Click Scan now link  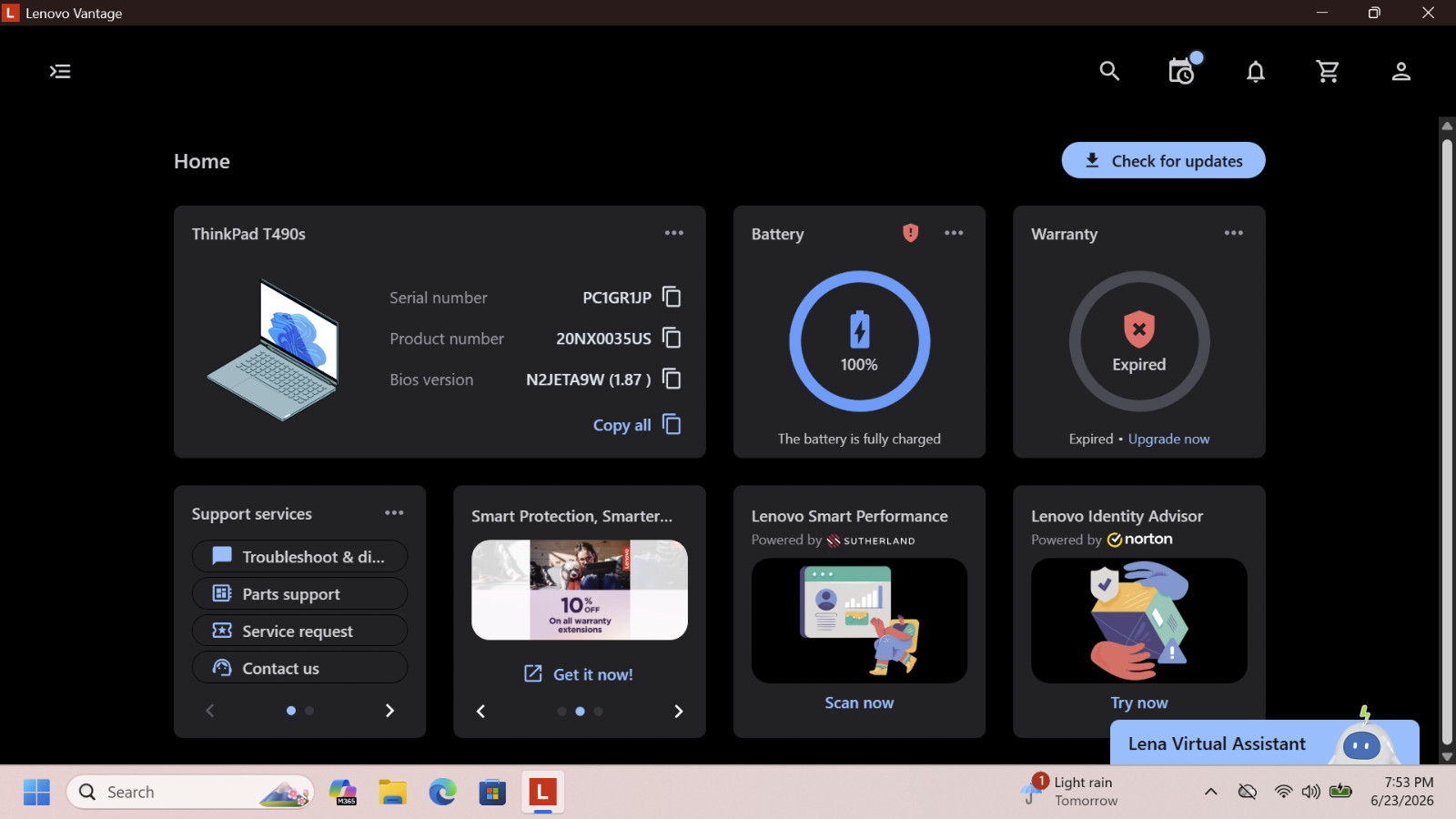point(859,703)
